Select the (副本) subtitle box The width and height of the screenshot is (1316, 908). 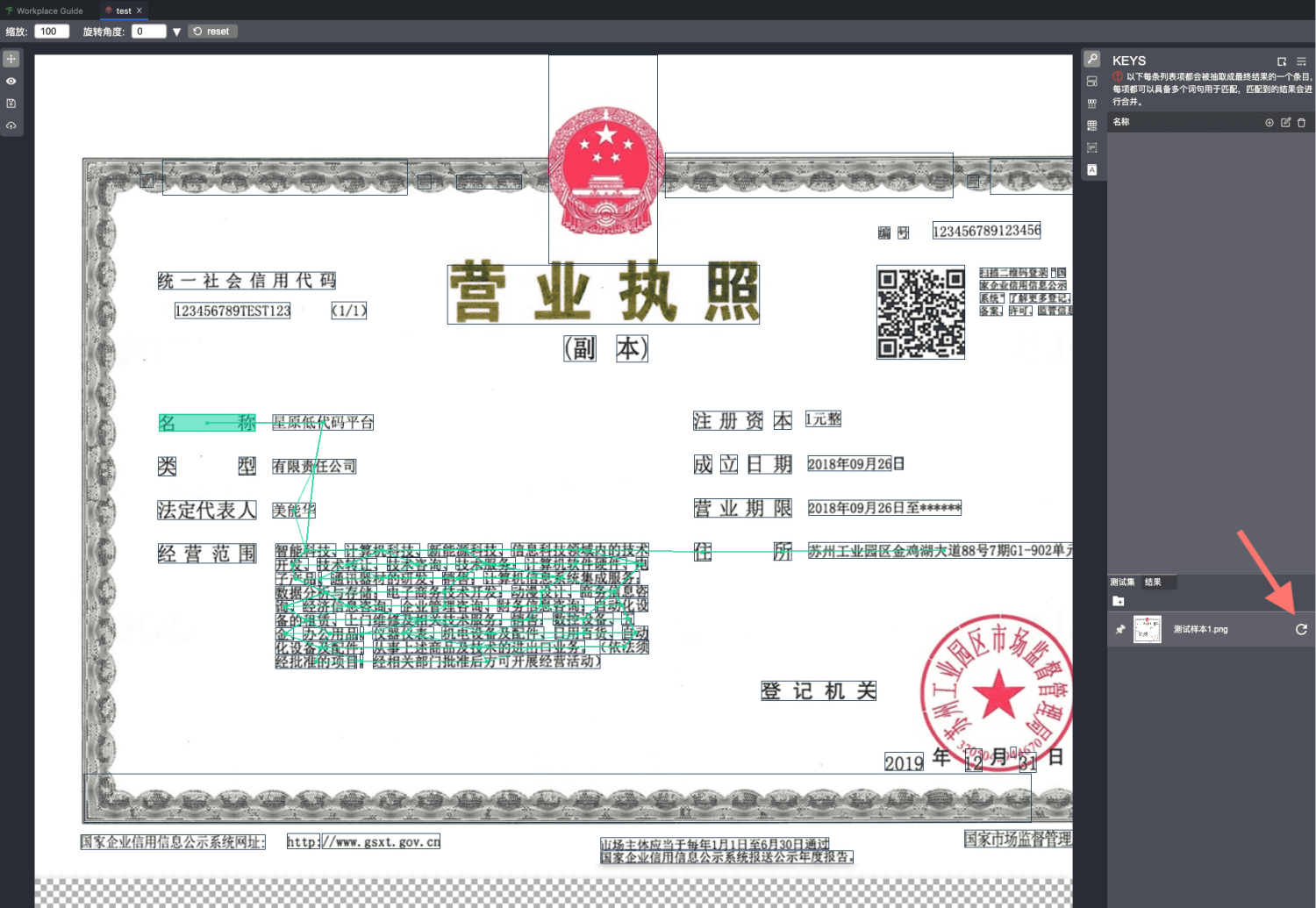click(x=605, y=349)
